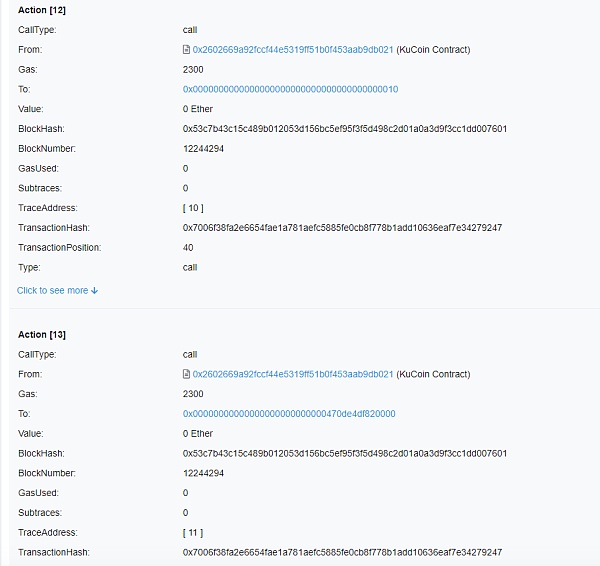This screenshot has width=600, height=566.
Task: Click the BlockNumber 12244294 in Action [13]
Action: (x=203, y=473)
